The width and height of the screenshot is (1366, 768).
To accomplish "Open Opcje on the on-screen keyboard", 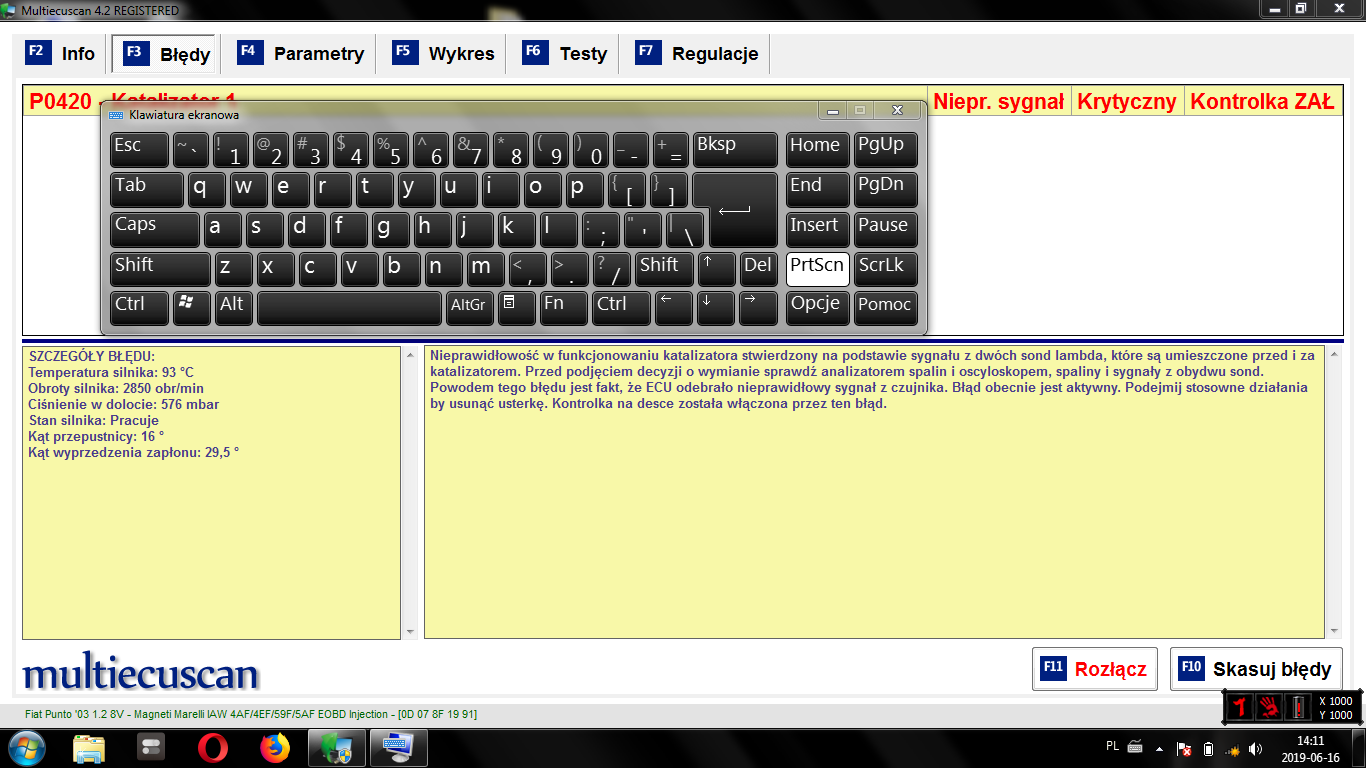I will (817, 308).
